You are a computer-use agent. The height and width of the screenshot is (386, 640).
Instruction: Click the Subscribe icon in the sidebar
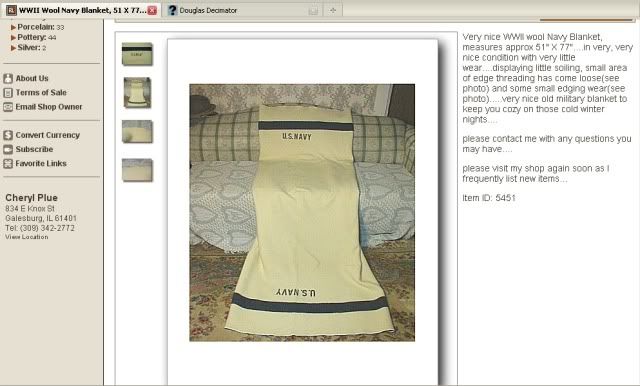point(8,149)
